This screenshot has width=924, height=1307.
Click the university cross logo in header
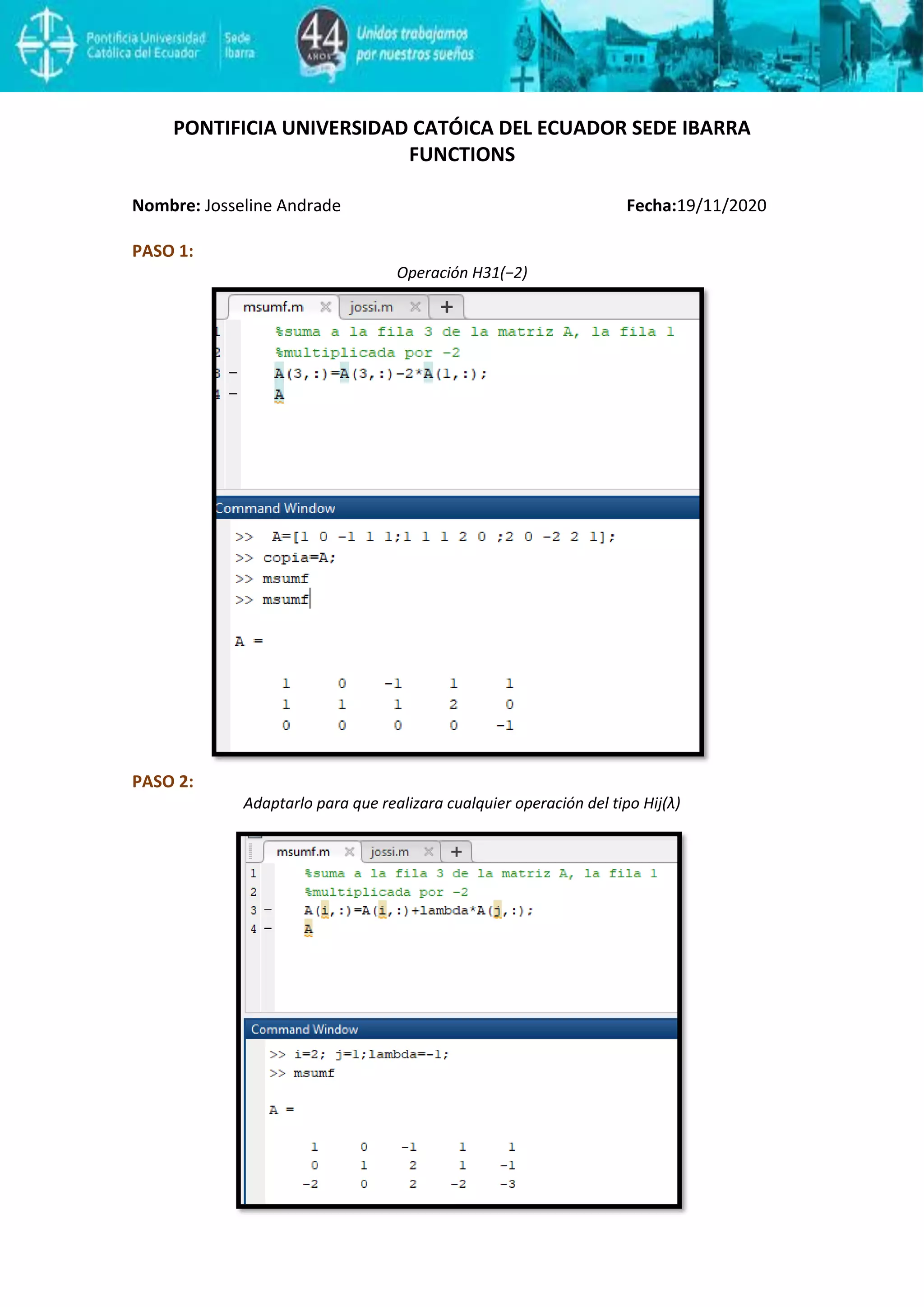pos(46,44)
